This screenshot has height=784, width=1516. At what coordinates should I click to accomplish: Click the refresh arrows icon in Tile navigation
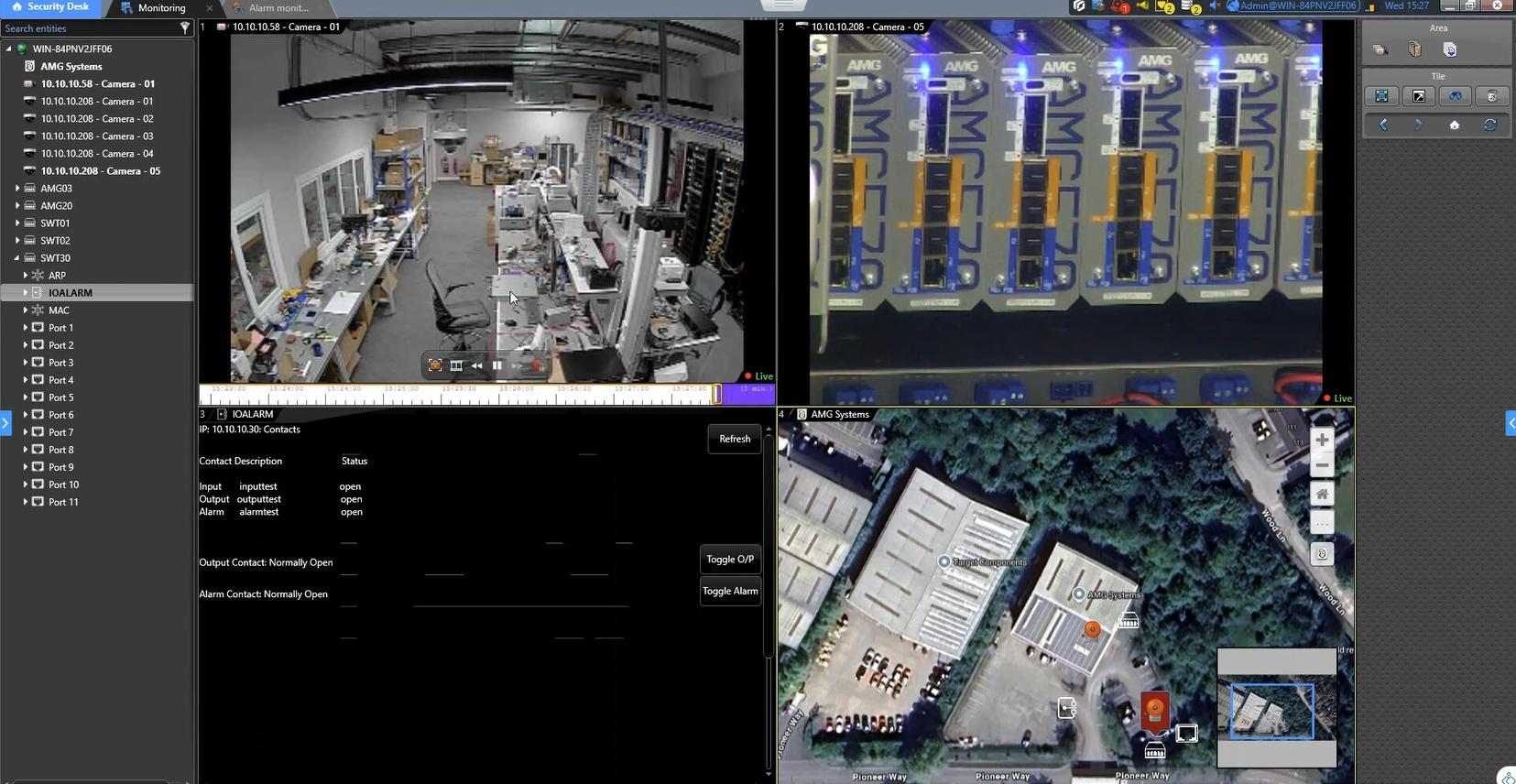click(1490, 125)
